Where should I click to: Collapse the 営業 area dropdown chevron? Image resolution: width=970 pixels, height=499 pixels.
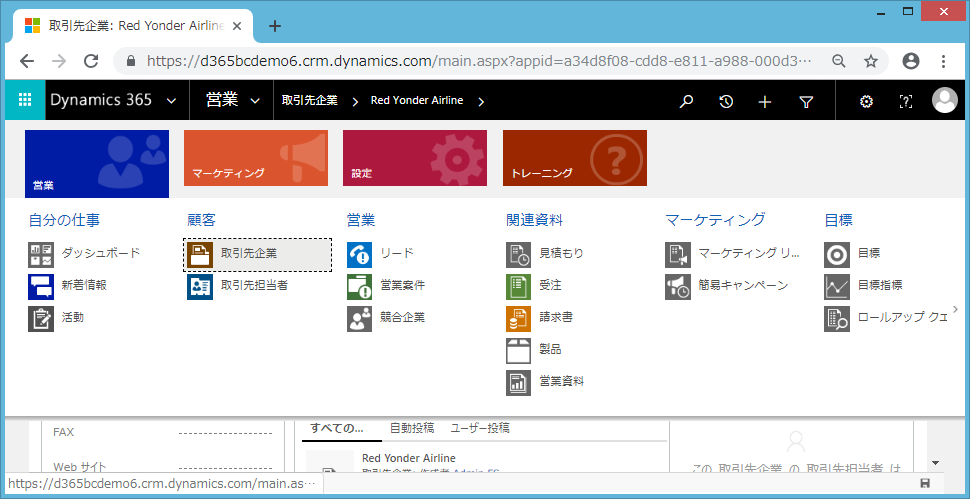pos(255,101)
